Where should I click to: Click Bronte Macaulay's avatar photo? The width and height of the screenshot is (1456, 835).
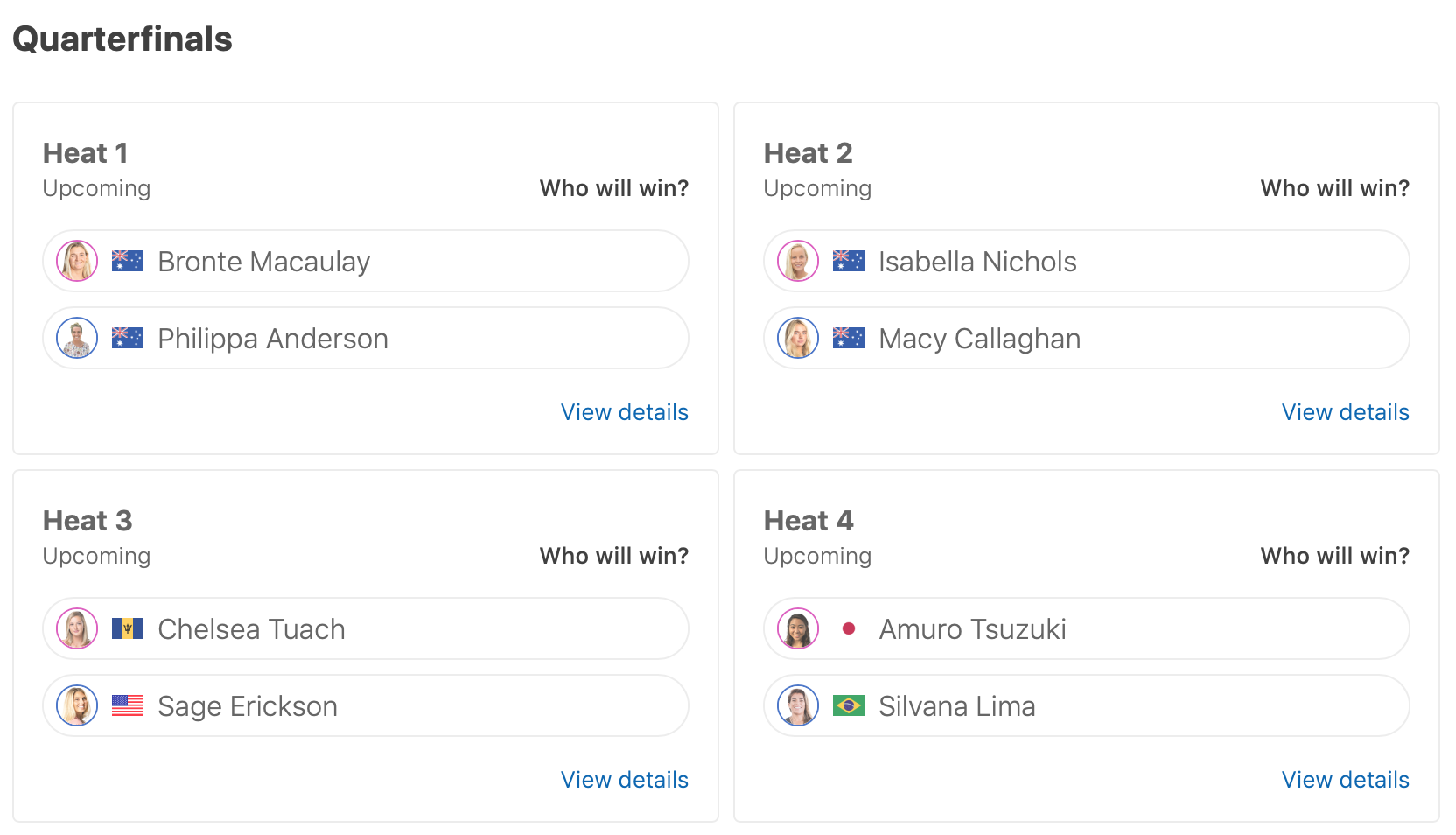point(77,261)
